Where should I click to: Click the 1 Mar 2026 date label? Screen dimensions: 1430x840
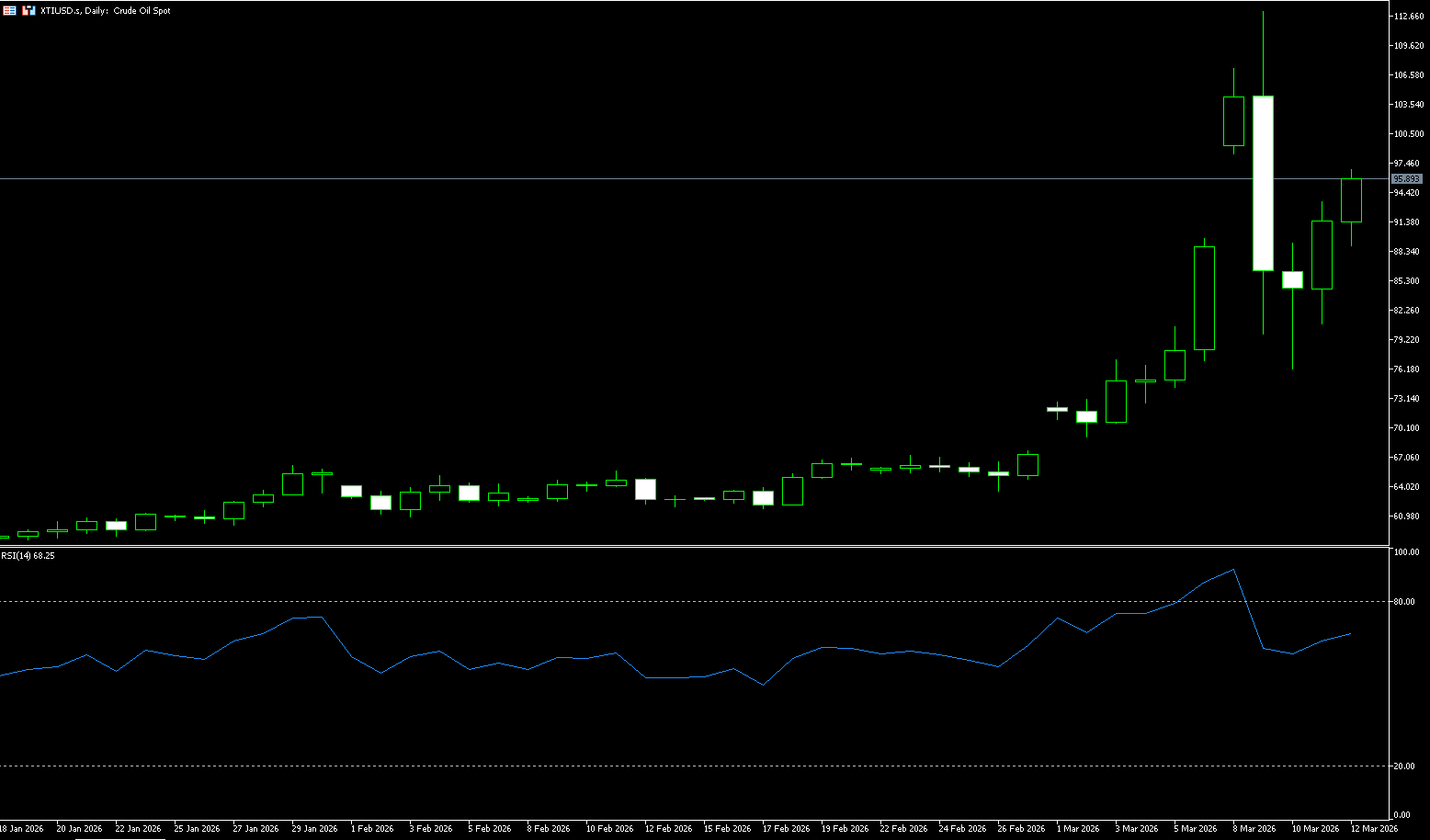(1079, 829)
